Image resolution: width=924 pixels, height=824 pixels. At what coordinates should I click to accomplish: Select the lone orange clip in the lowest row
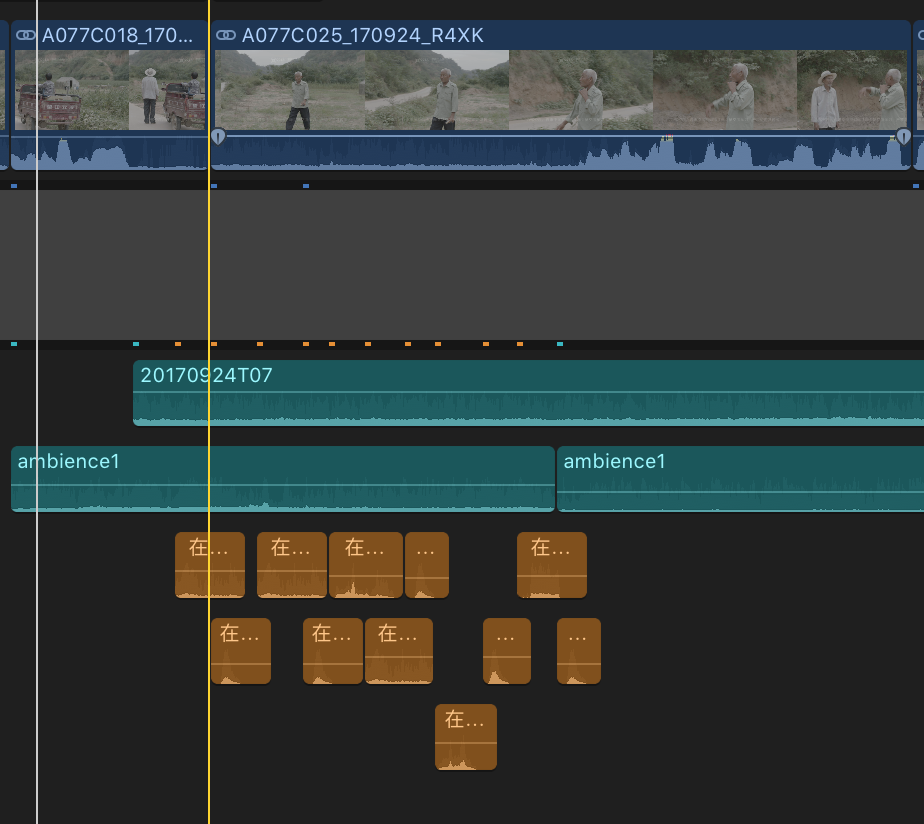tap(466, 737)
